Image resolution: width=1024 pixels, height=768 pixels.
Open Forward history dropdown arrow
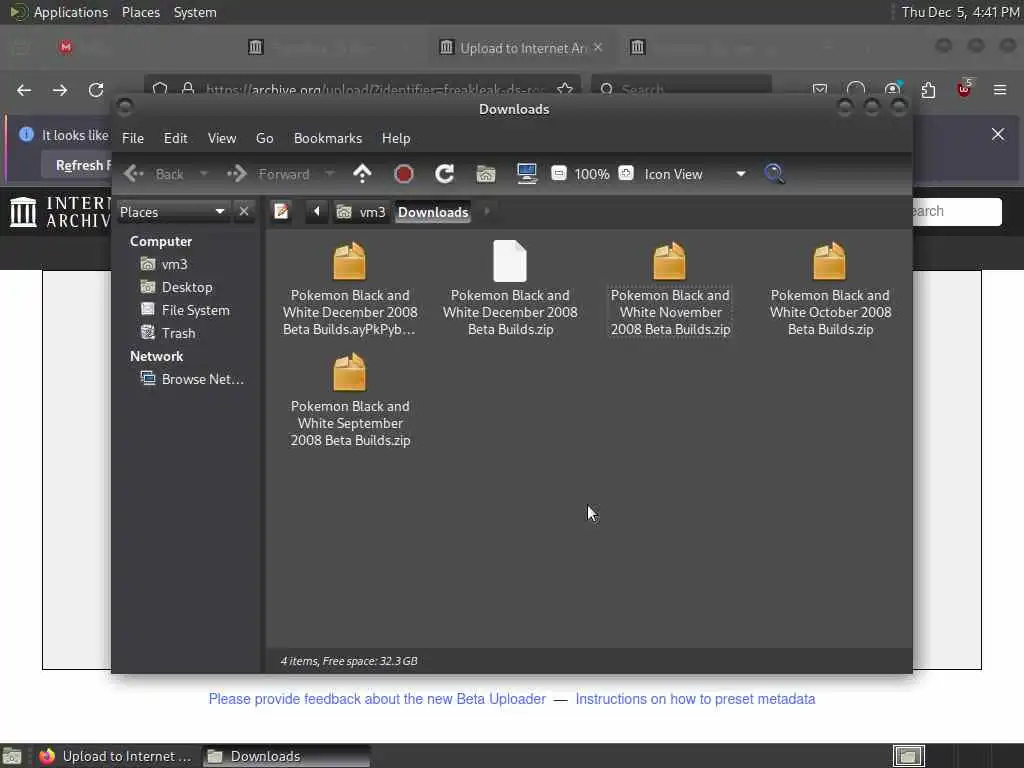coord(330,174)
